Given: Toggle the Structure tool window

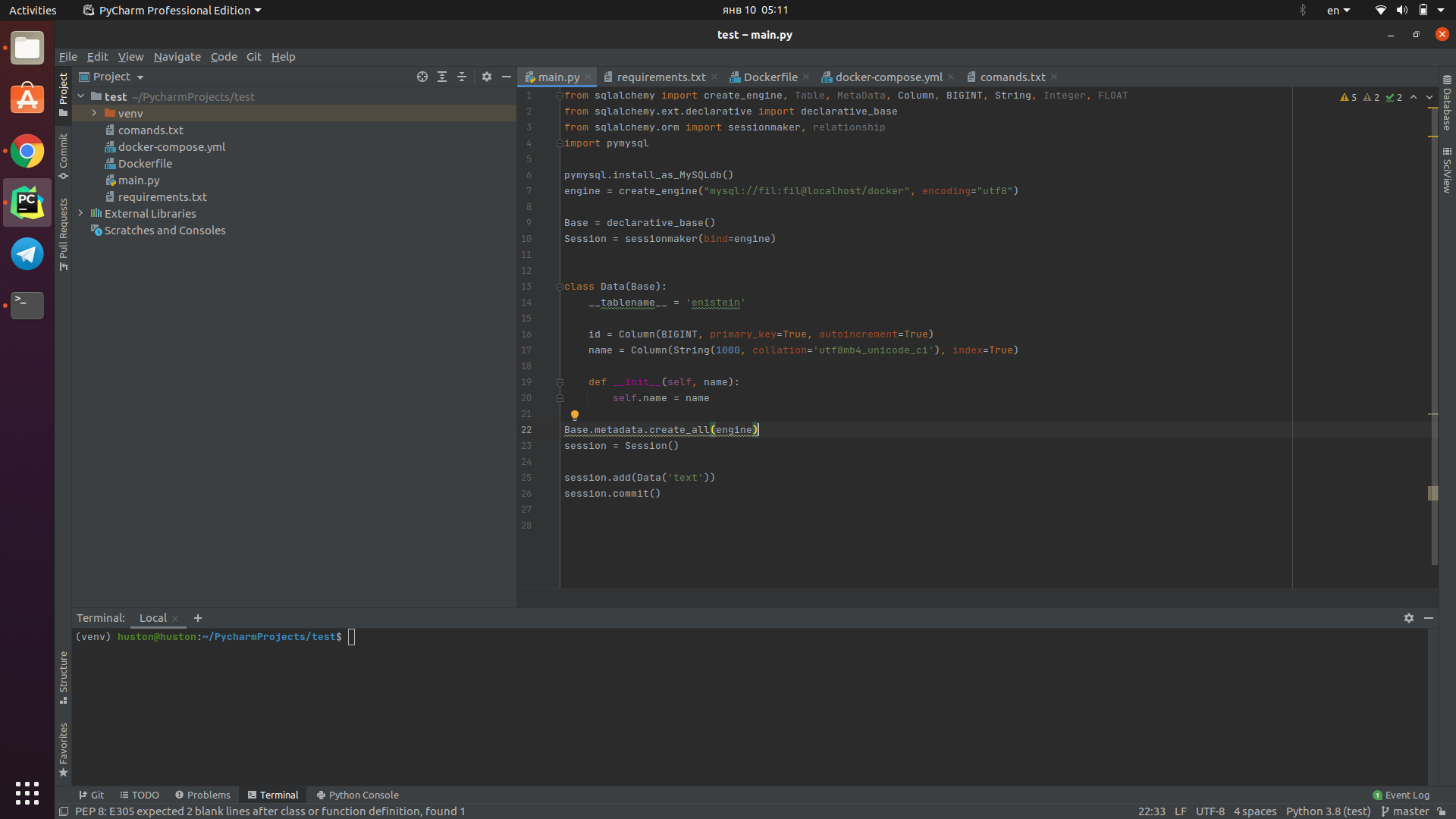Looking at the screenshot, I should click(x=63, y=677).
